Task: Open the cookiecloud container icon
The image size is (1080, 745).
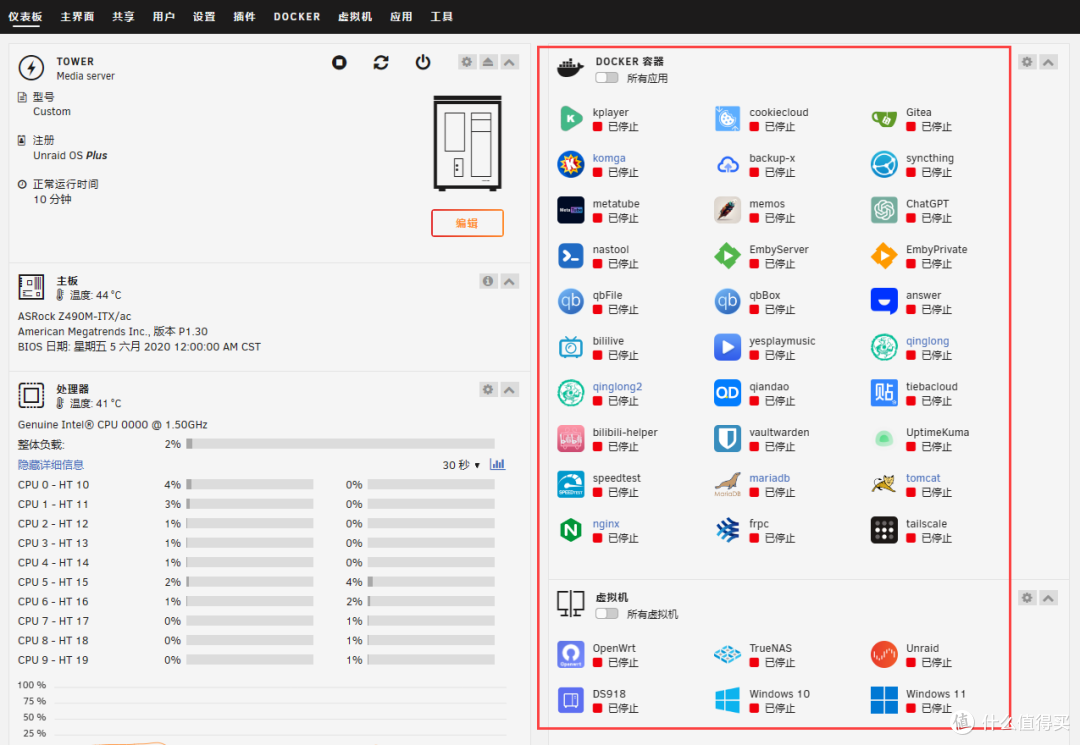Action: [727, 119]
